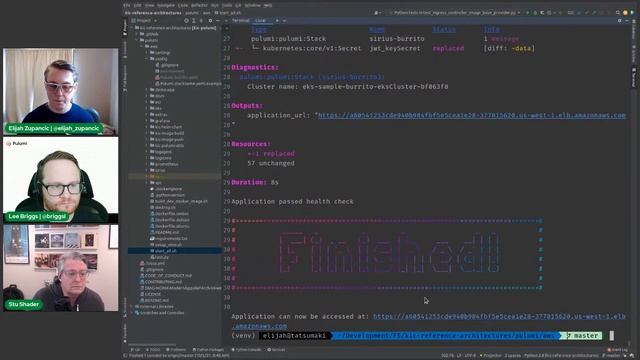This screenshot has height=360, width=640.
Task: Click Elijah Zupancic's video thumbnail
Action: 61,92
